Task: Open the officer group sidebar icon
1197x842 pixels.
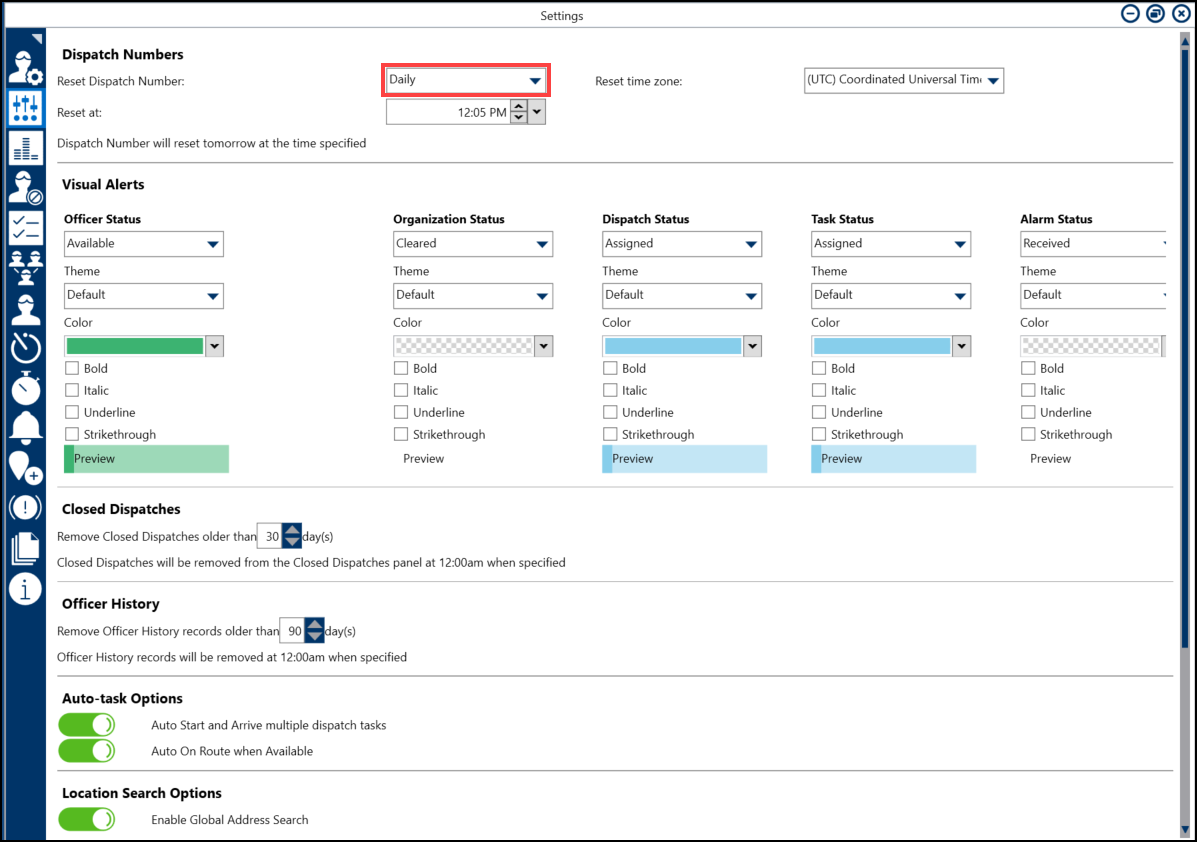Action: click(25, 267)
